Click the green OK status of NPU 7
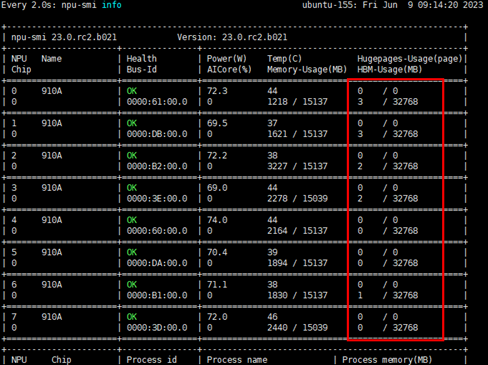The width and height of the screenshot is (488, 365). click(132, 317)
